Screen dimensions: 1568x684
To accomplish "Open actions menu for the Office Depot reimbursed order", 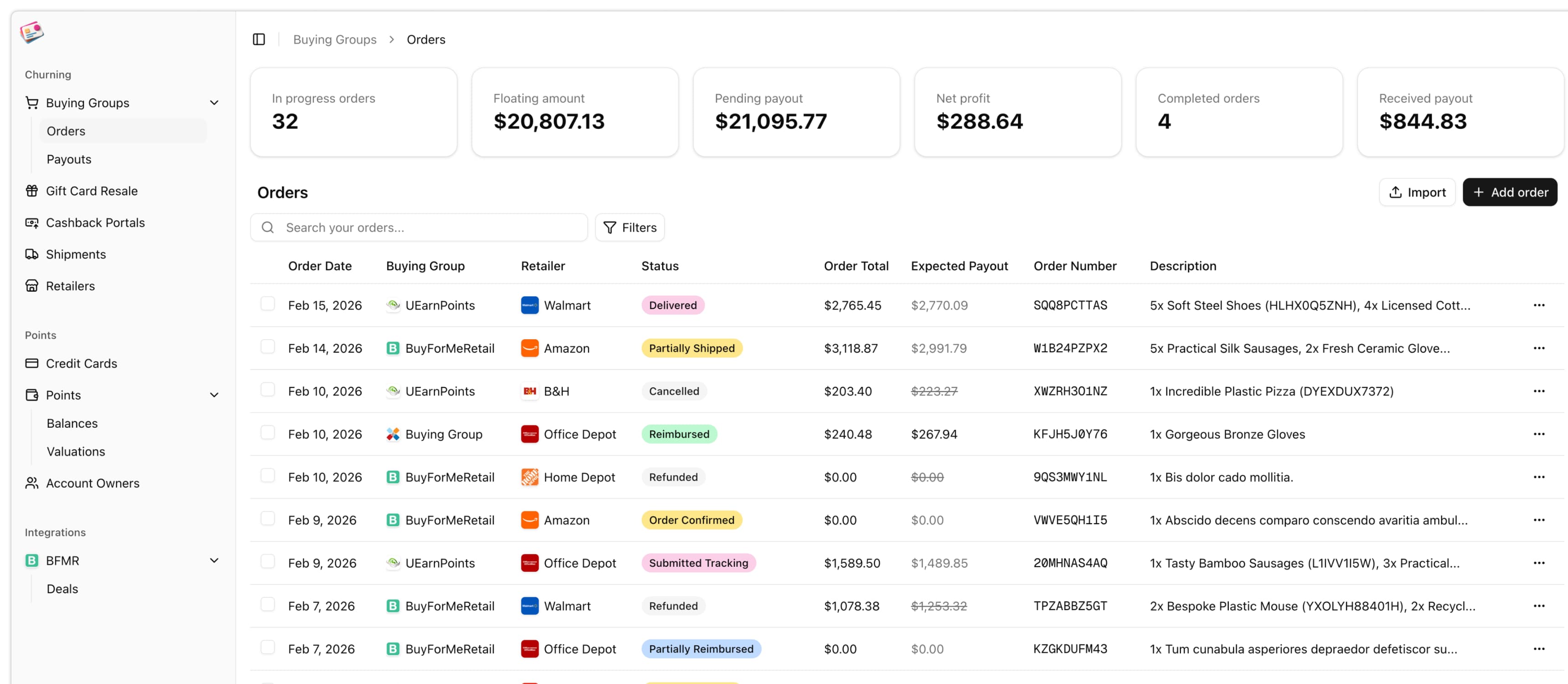I will pyautogui.click(x=1539, y=434).
